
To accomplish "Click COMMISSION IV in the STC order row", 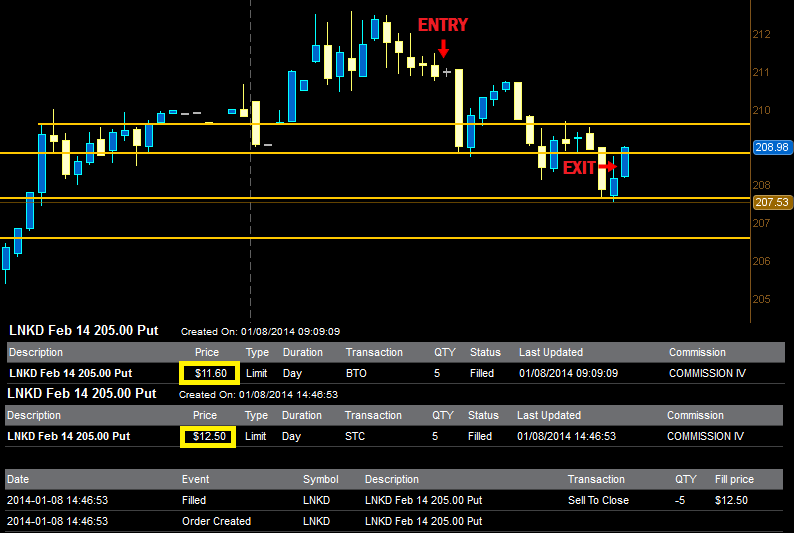I will [705, 436].
